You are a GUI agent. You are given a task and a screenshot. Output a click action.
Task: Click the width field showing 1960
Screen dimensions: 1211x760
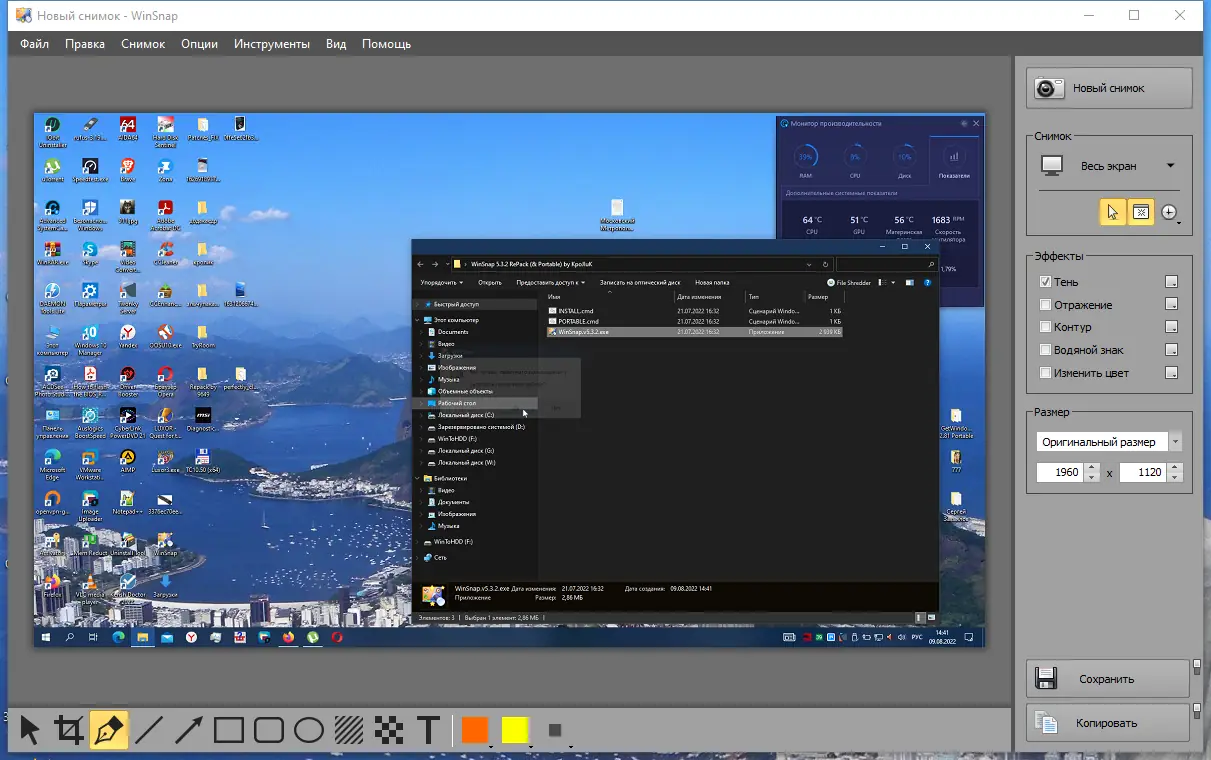[x=1059, y=473]
